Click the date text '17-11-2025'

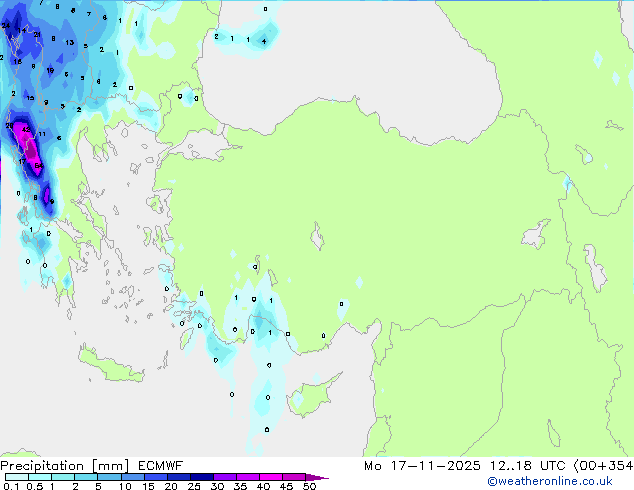tap(435, 466)
